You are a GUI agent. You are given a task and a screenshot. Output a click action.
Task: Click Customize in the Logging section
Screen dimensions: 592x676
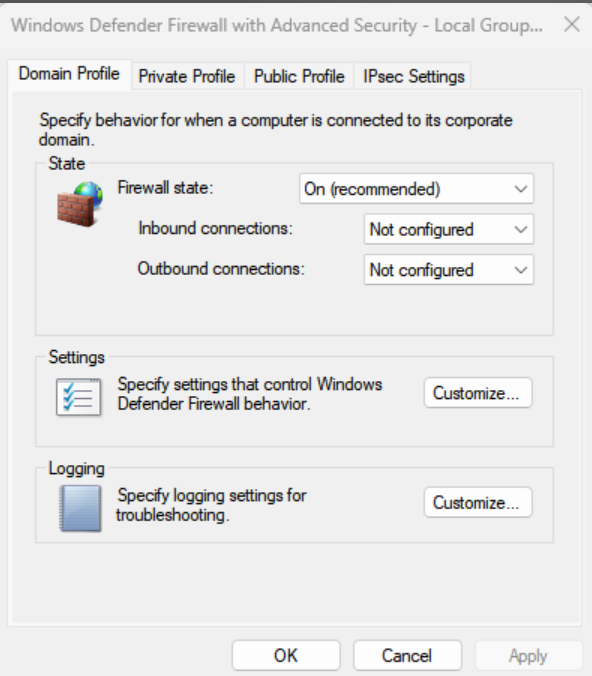[478, 502]
